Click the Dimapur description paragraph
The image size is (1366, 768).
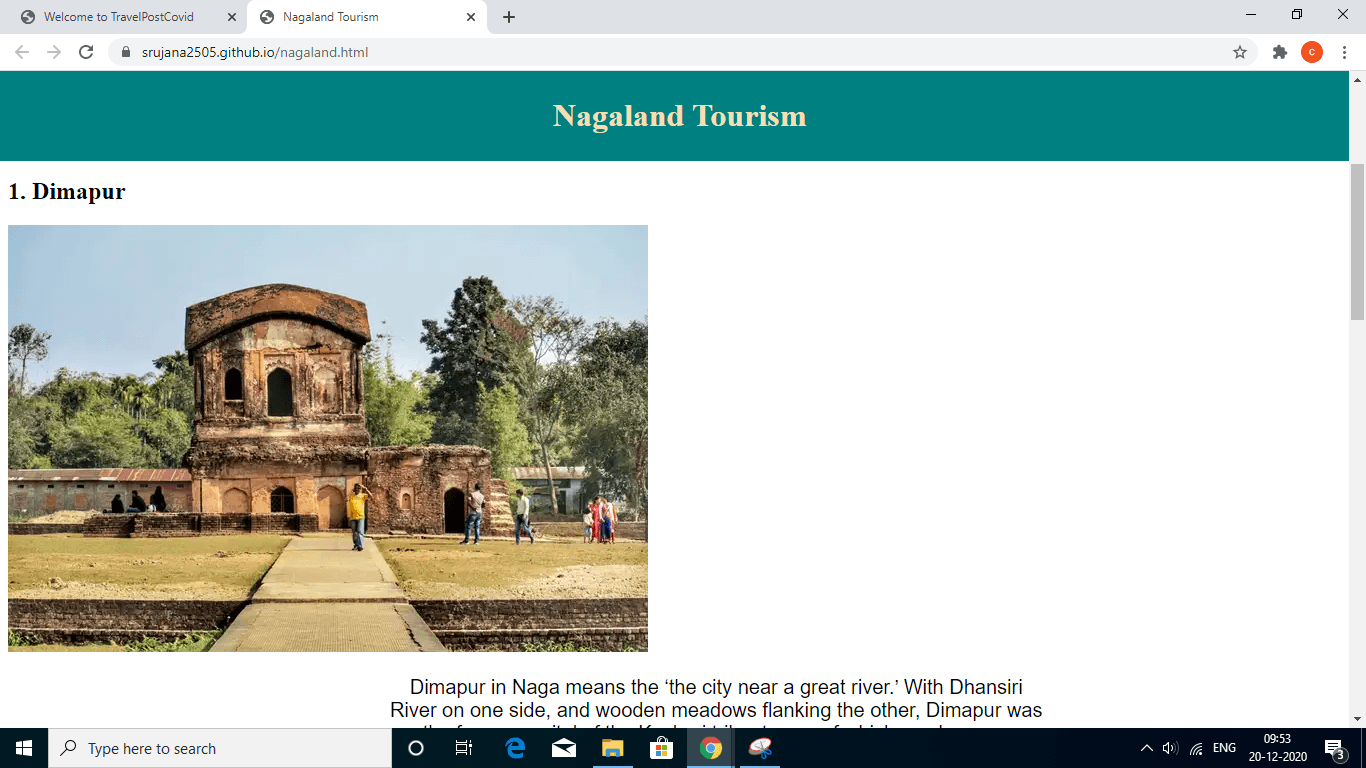[x=716, y=703]
